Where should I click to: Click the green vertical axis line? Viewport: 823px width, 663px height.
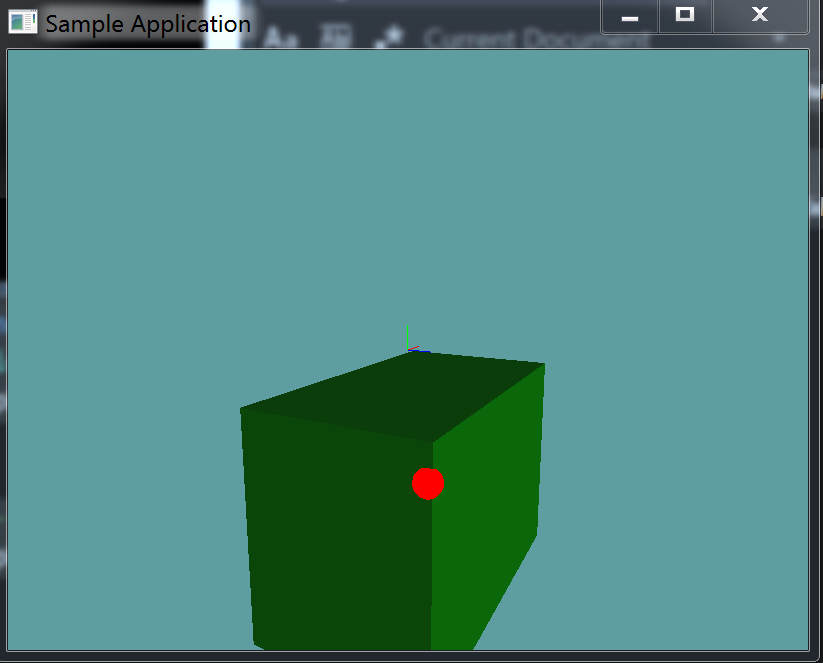407,336
